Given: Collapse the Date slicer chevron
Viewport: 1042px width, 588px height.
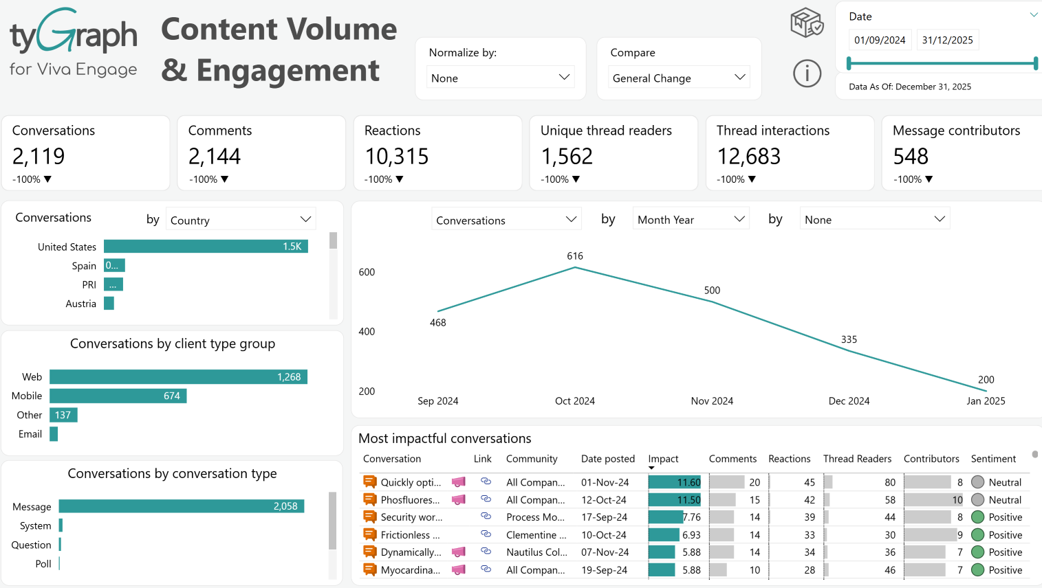Looking at the screenshot, I should point(1034,15).
